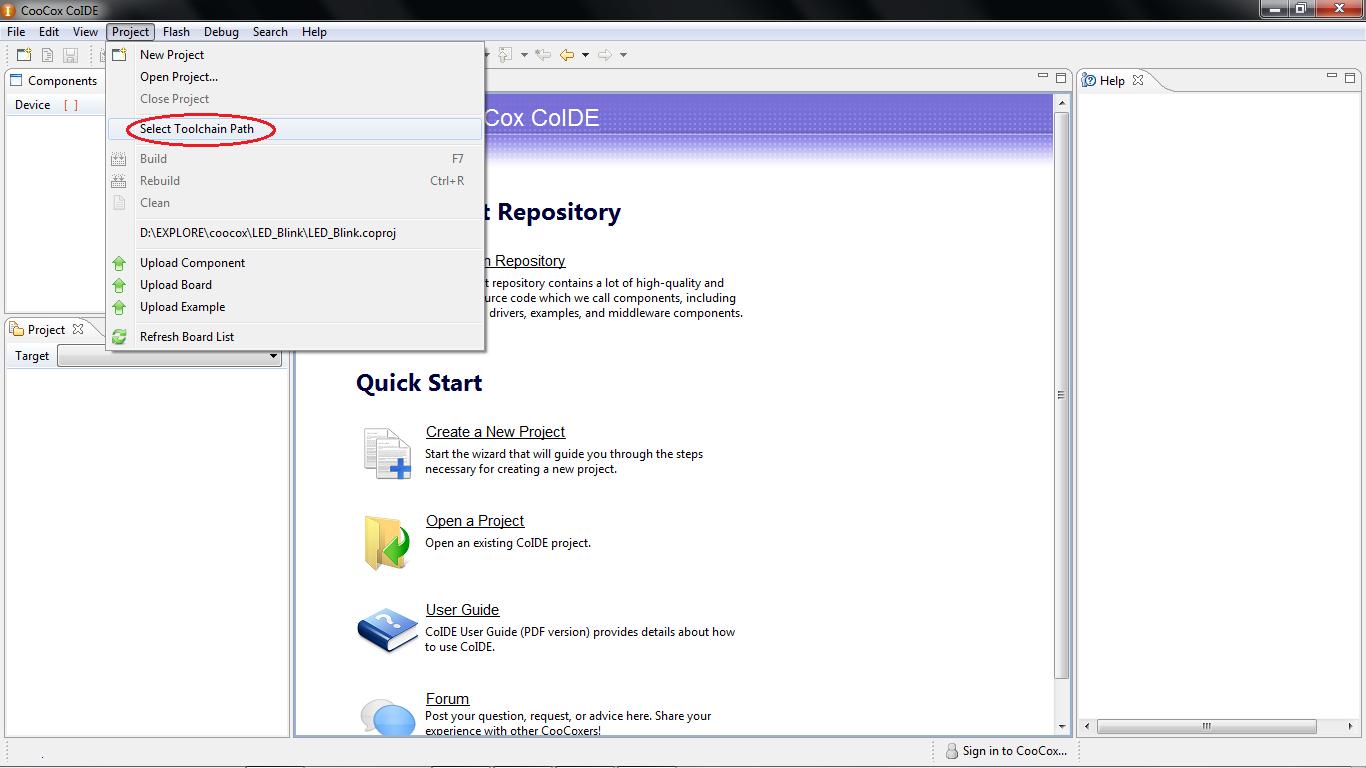
Task: Open the Forward history dropdown arrow
Action: pos(623,55)
